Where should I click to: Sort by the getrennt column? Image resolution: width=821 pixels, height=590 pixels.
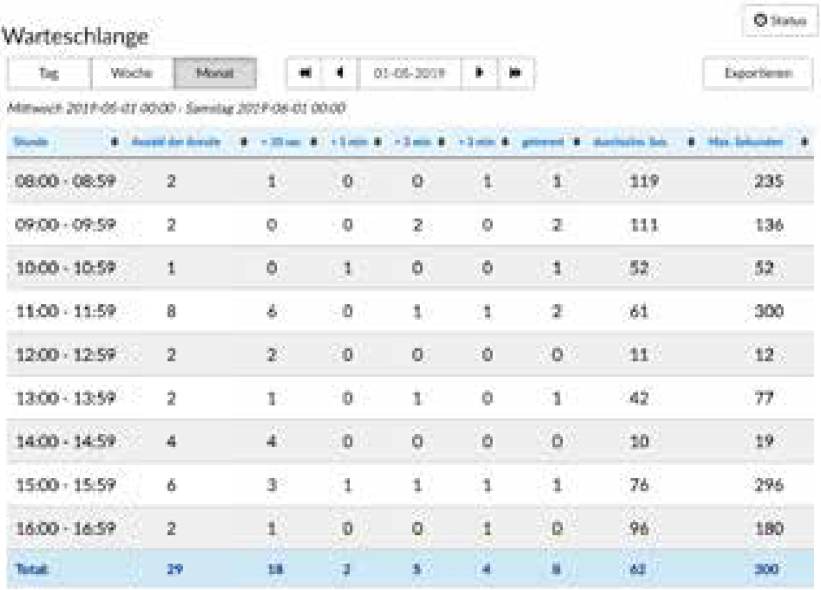pyautogui.click(x=542, y=141)
